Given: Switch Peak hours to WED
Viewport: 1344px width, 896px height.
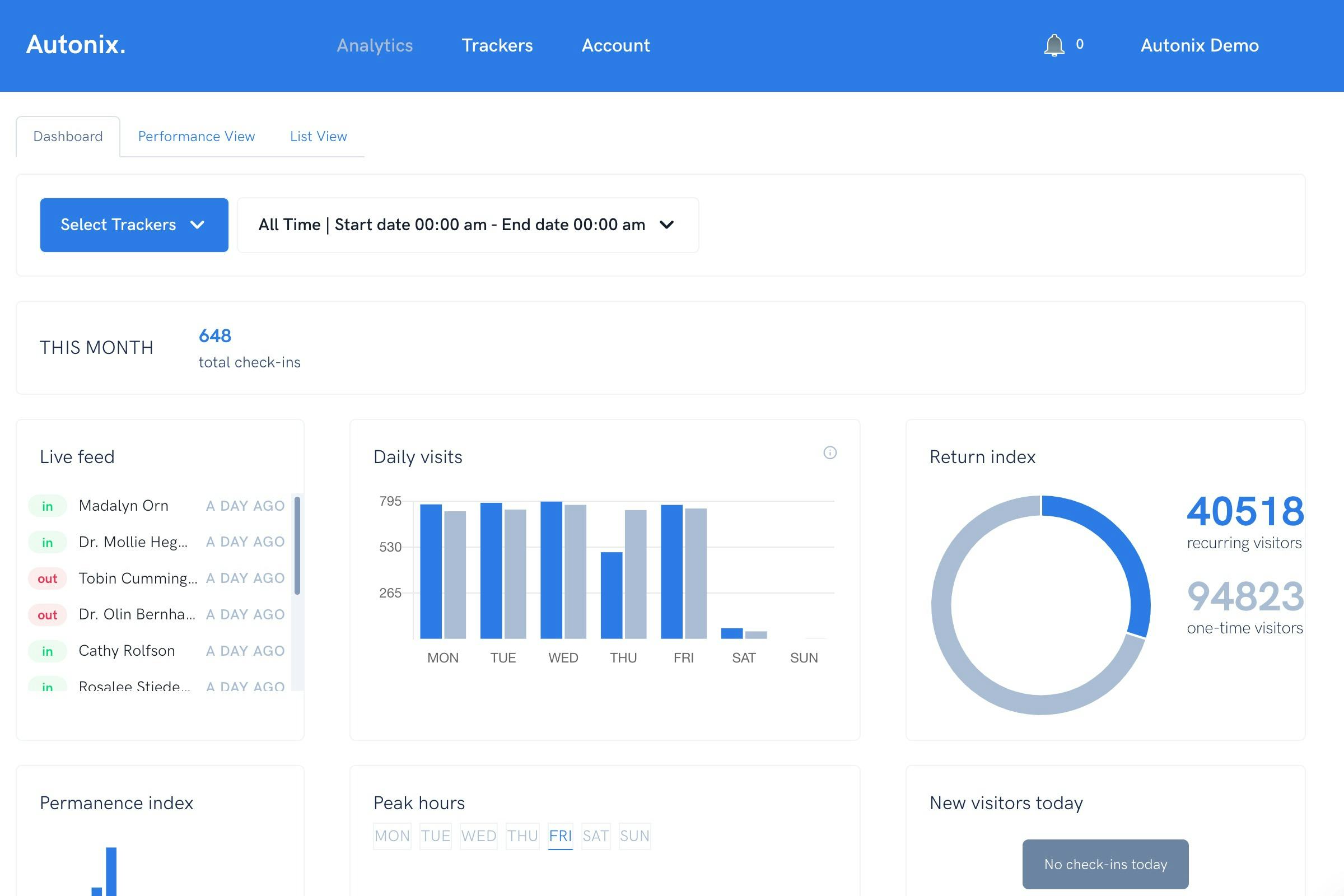Looking at the screenshot, I should click(x=478, y=836).
